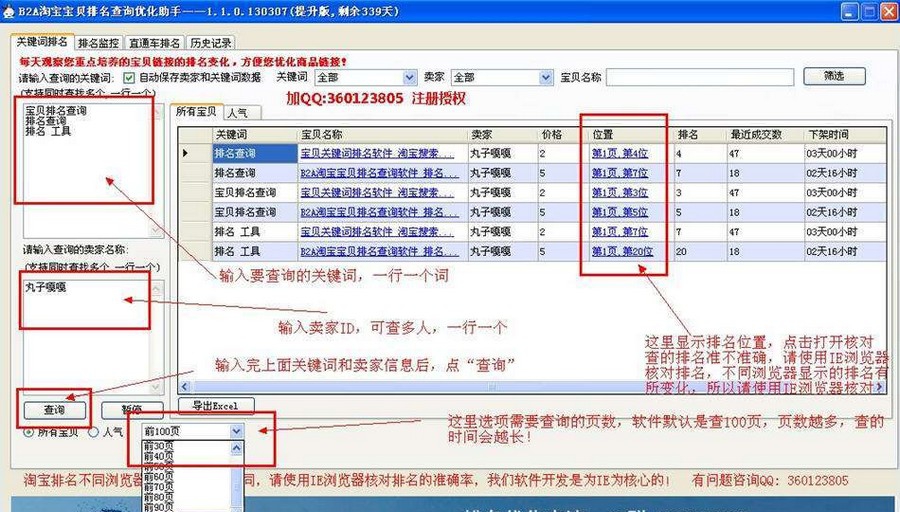Click the app icon in title bar
Screen dimensions: 900x512
click(x=8, y=11)
